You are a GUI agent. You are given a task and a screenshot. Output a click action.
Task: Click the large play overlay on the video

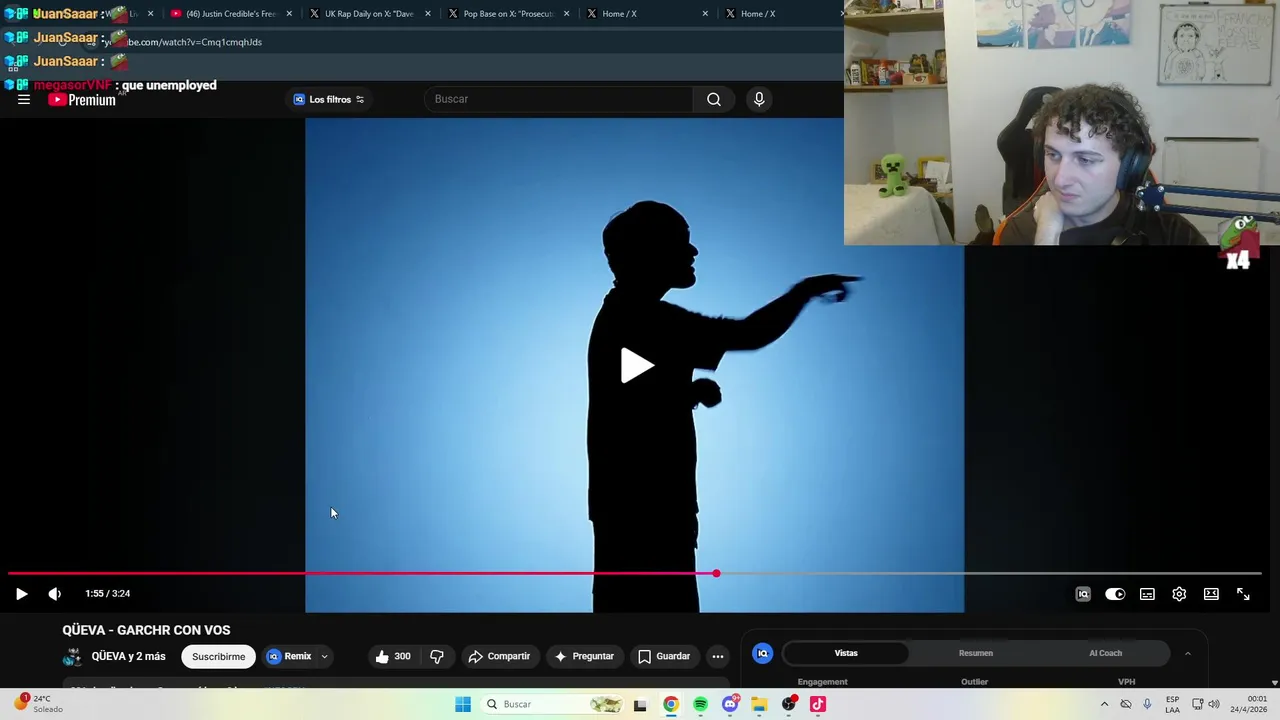tap(636, 365)
